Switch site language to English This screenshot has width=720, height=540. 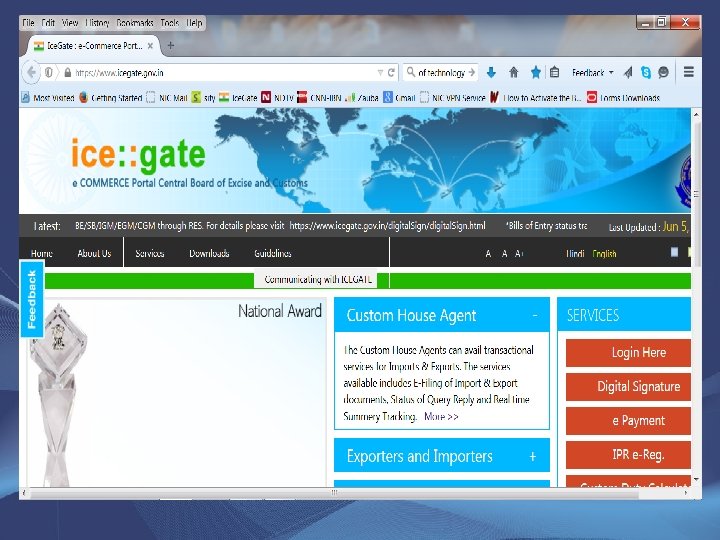pos(604,253)
